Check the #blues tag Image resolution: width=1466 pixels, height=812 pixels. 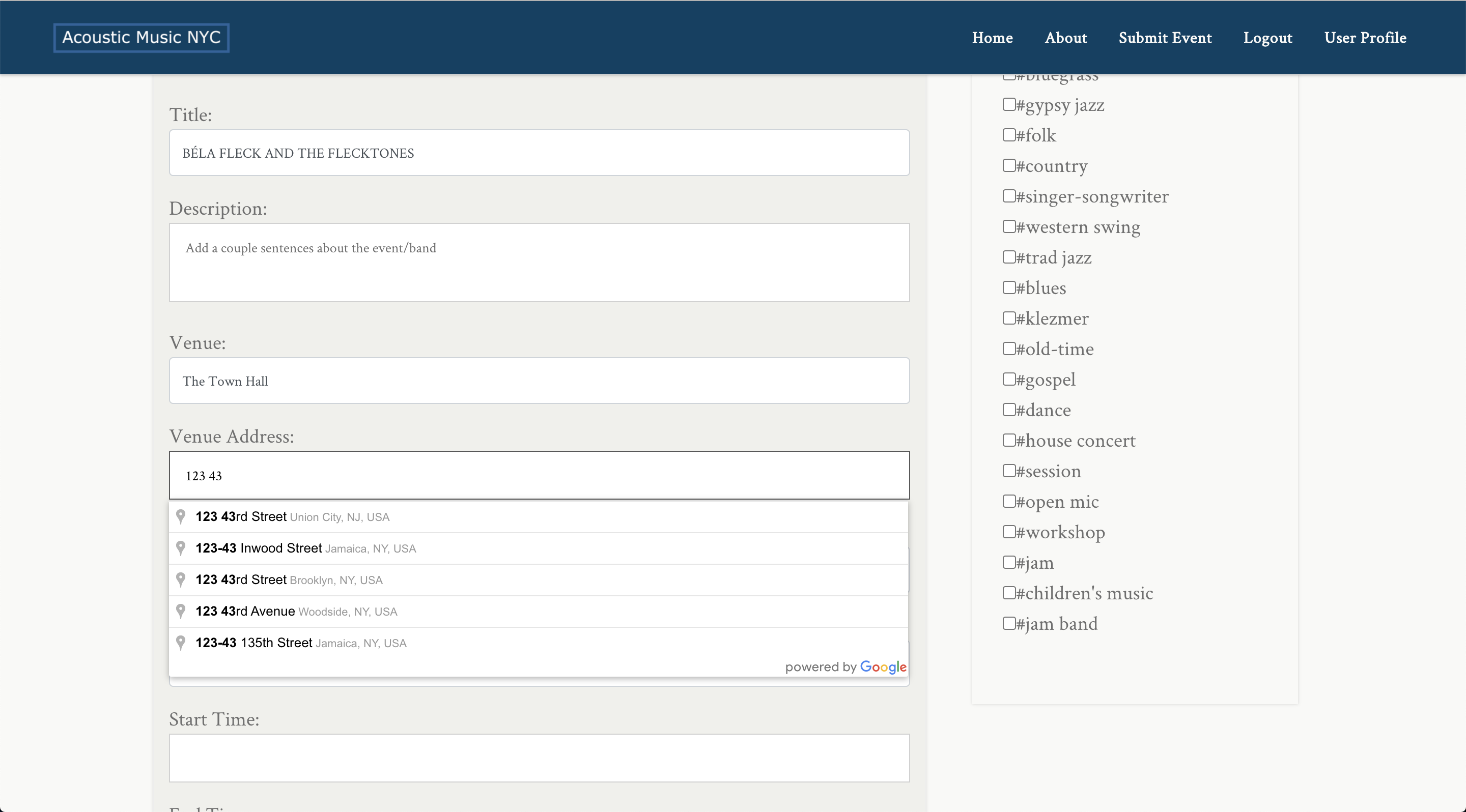1008,287
